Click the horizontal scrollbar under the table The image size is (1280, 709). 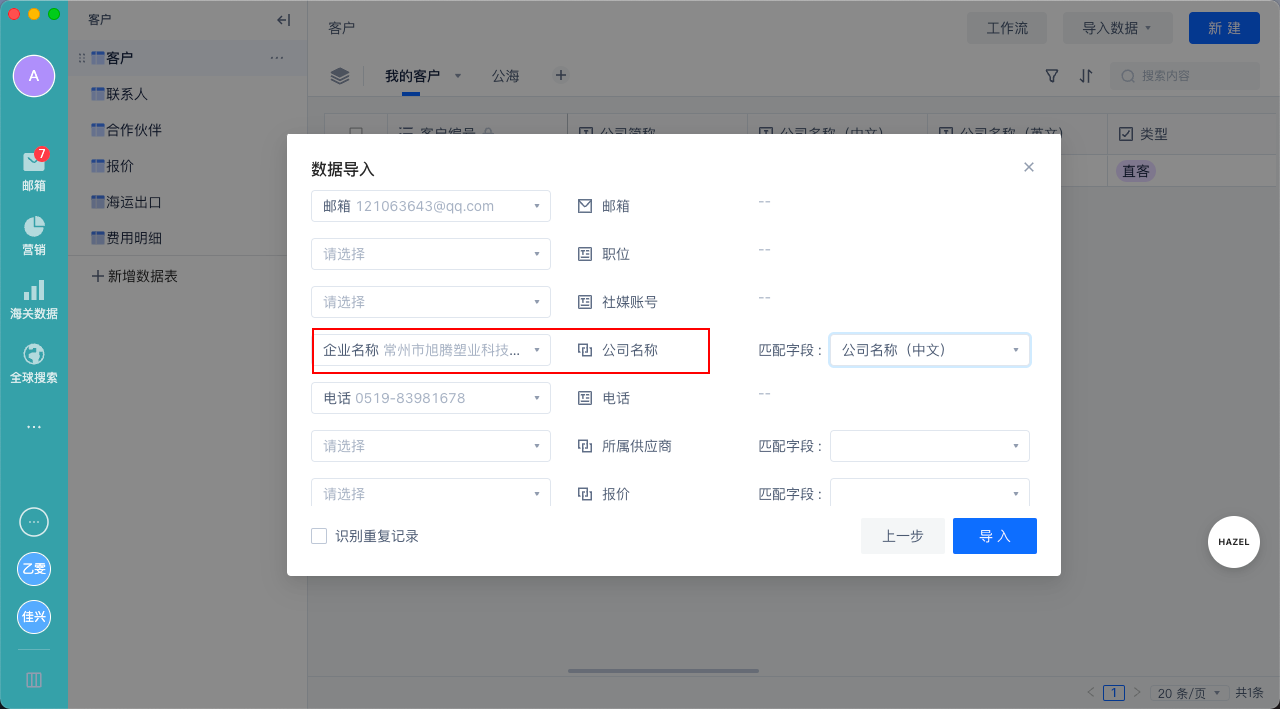[663, 671]
